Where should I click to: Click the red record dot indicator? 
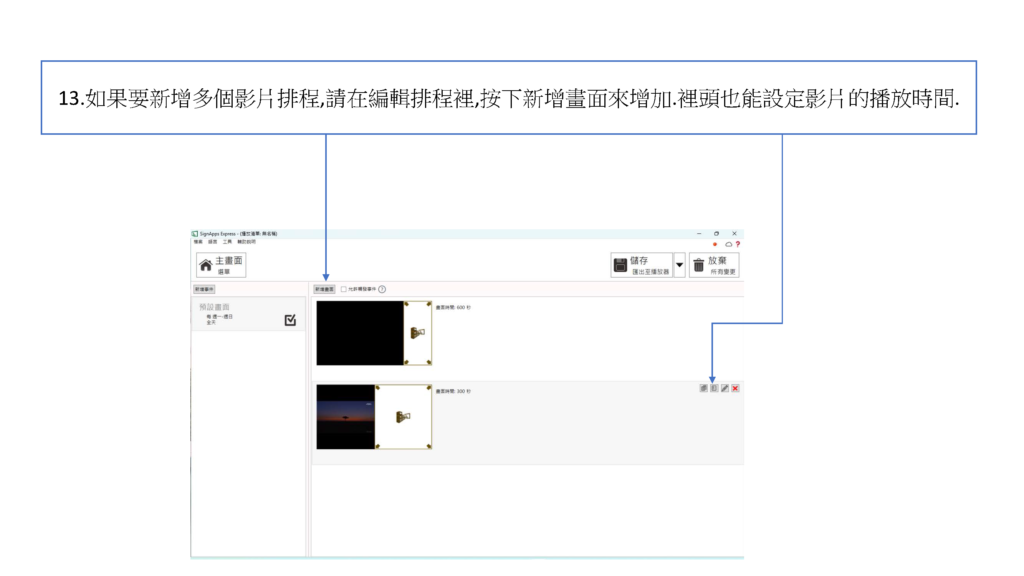pyautogui.click(x=715, y=244)
